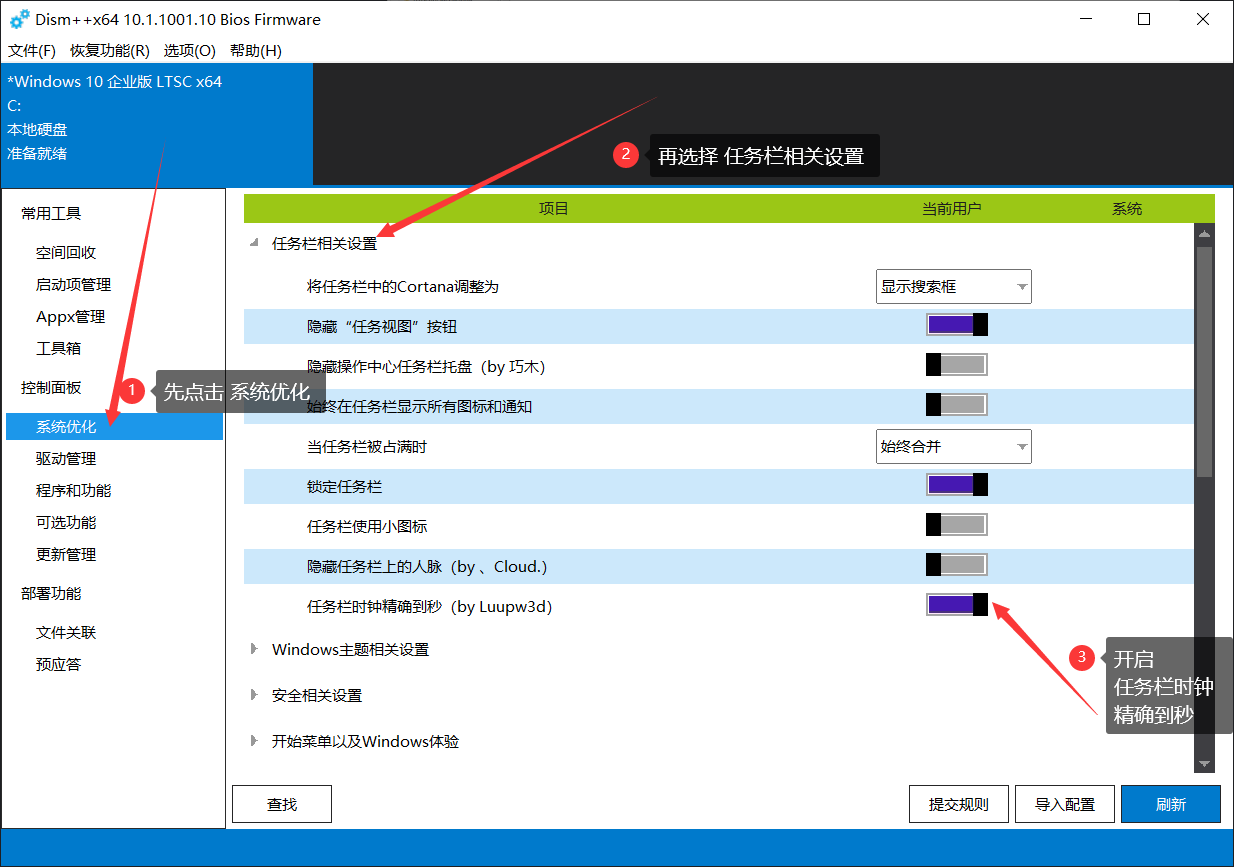Open 文件关联 in sidebar
The width and height of the screenshot is (1234, 867).
coord(66,633)
